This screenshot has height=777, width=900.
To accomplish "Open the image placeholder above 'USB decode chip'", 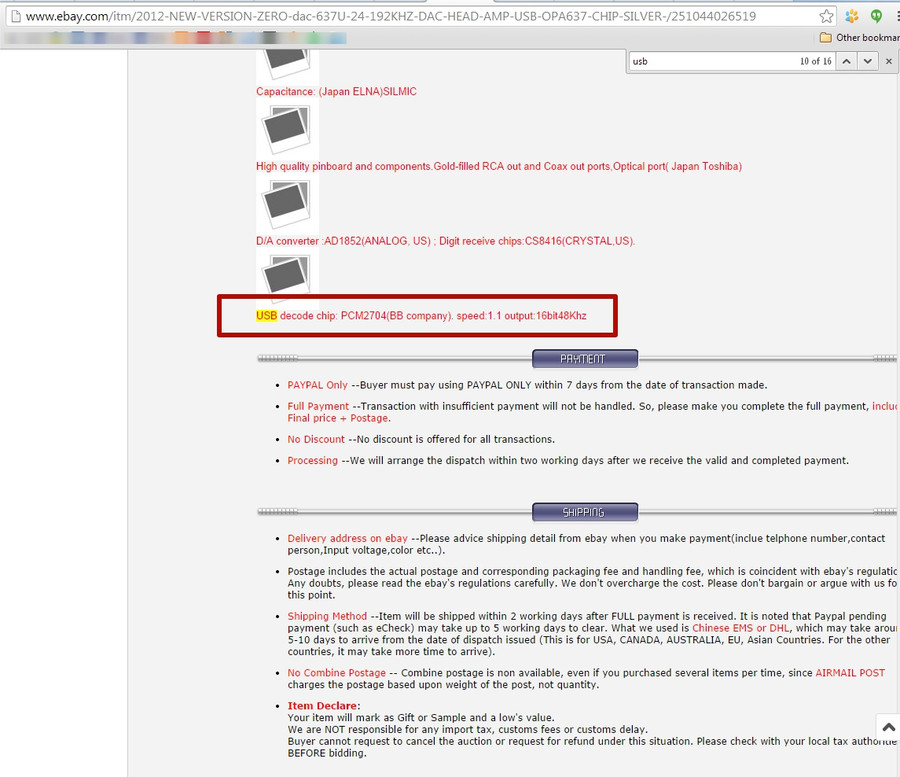I will [286, 278].
